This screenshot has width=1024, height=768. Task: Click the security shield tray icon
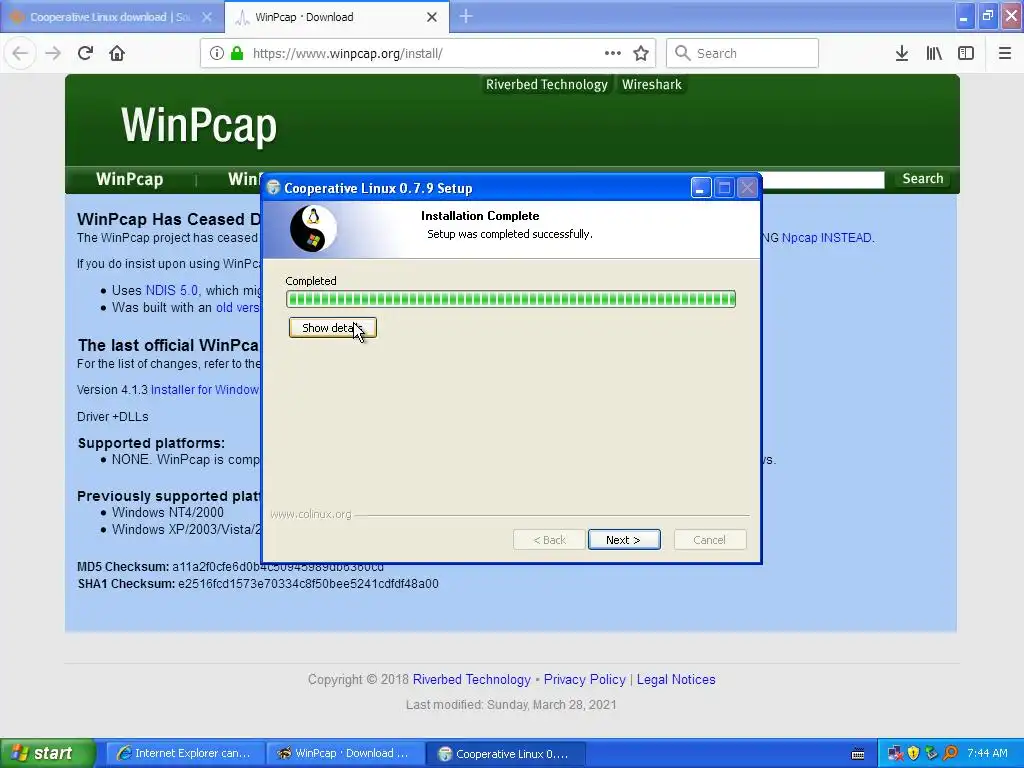tap(914, 753)
